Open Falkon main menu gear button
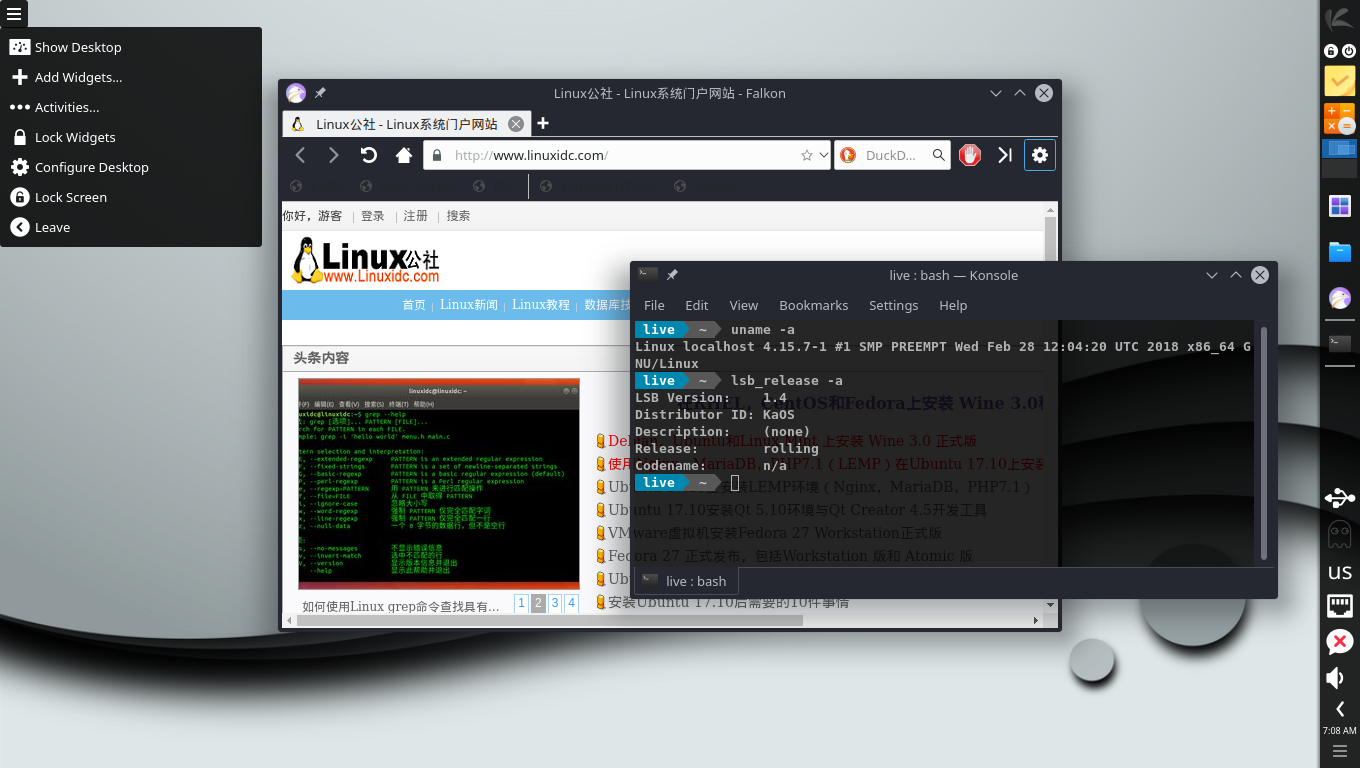1360x768 pixels. pyautogui.click(x=1040, y=155)
